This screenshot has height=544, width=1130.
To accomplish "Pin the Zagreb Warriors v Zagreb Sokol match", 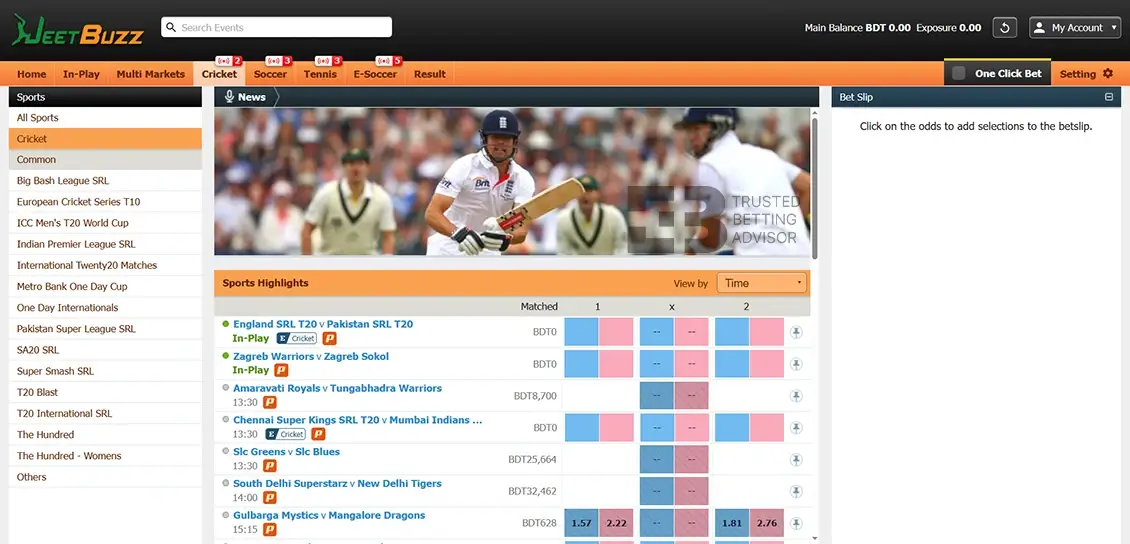I will [796, 364].
